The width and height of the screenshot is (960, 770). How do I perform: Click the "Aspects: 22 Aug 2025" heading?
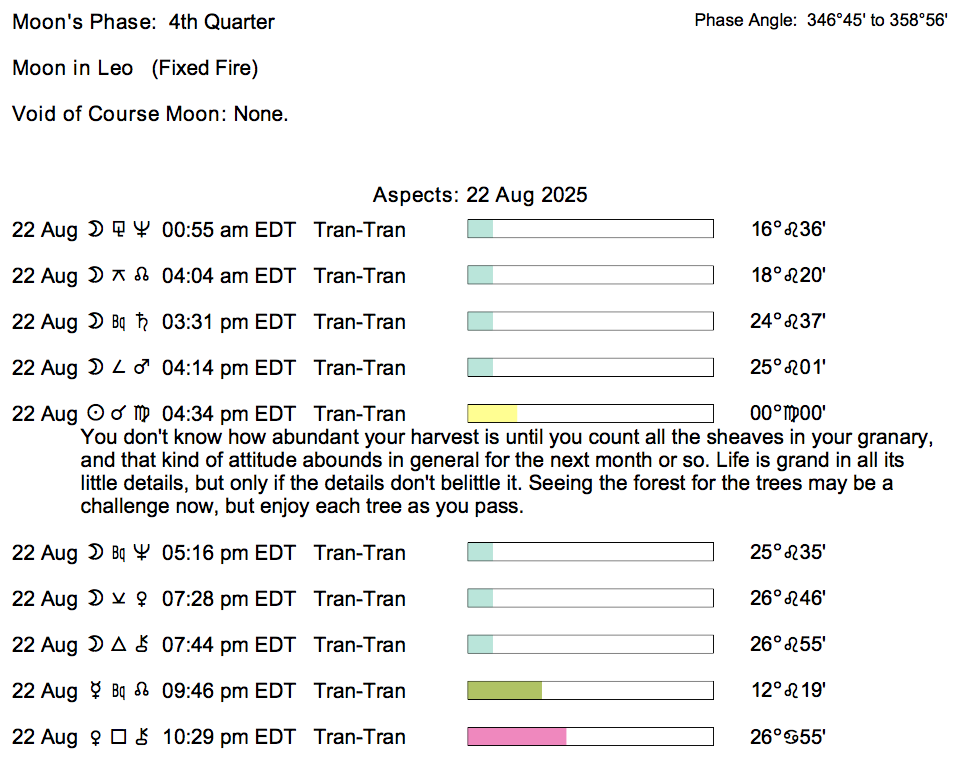(x=480, y=195)
